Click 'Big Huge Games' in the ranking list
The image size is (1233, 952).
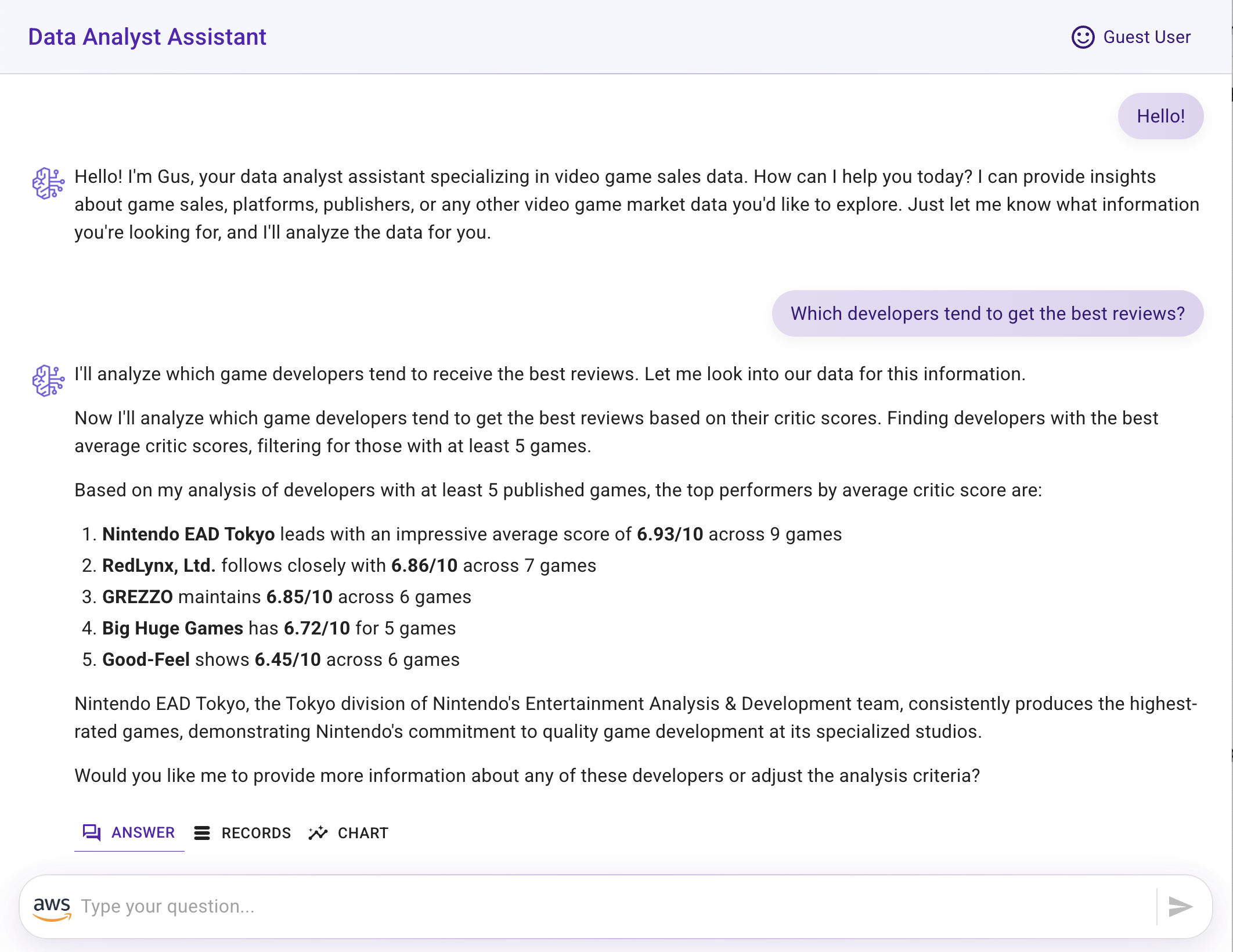point(172,628)
